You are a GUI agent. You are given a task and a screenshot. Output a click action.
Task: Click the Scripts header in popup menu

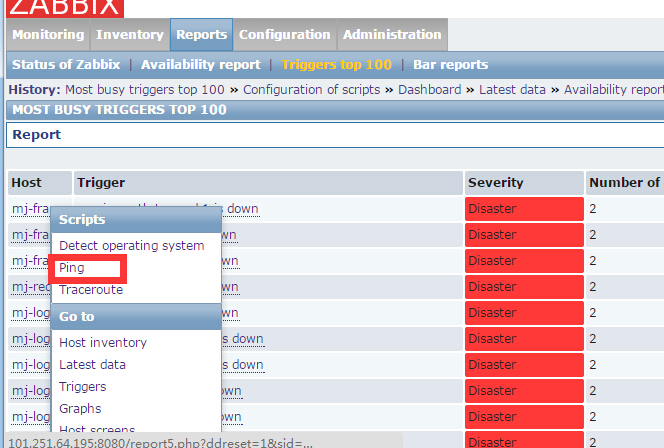point(136,220)
